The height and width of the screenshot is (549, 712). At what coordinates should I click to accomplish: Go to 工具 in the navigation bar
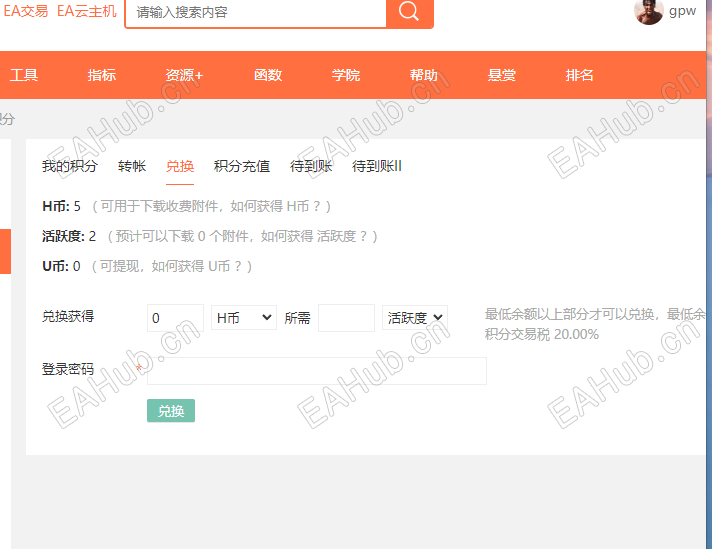tap(24, 75)
